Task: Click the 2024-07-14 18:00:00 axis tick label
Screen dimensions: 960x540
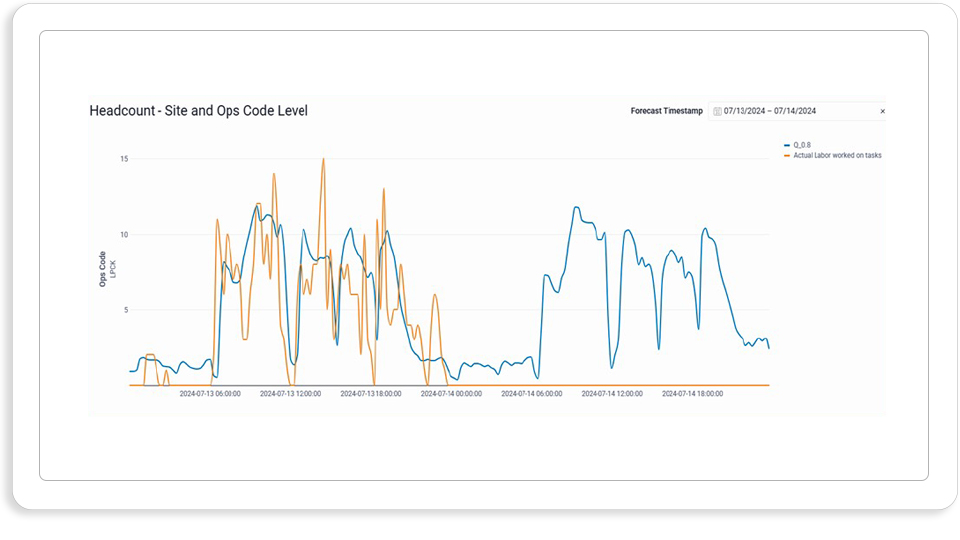Action: [692, 394]
